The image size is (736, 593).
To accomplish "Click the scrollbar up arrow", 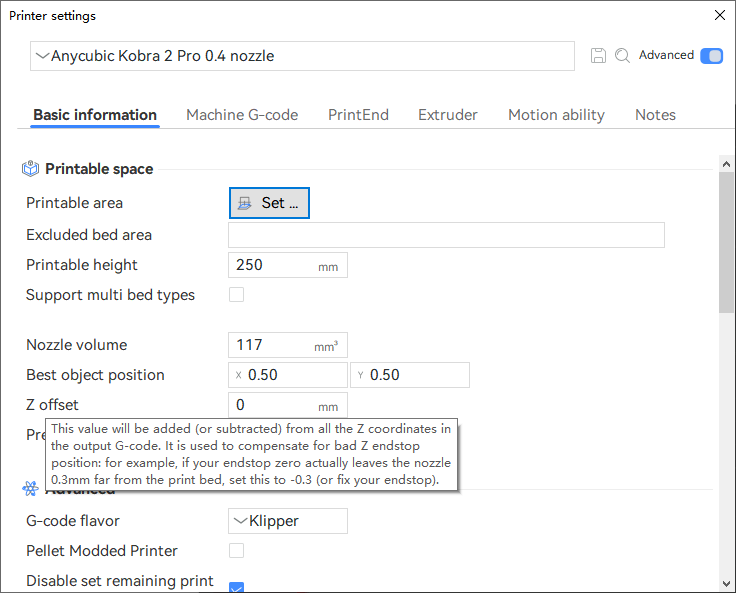I will [726, 164].
